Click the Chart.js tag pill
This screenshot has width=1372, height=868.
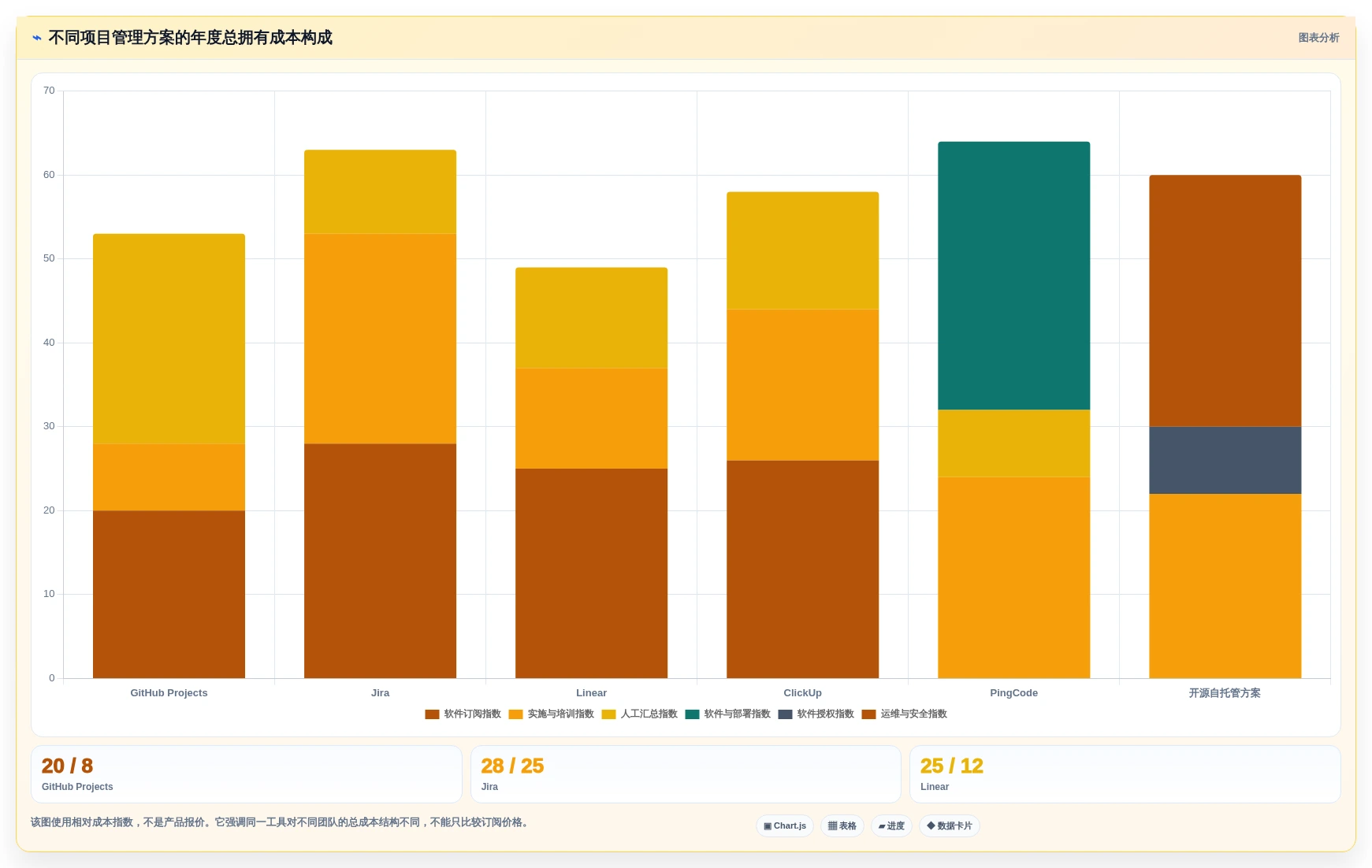click(x=785, y=825)
